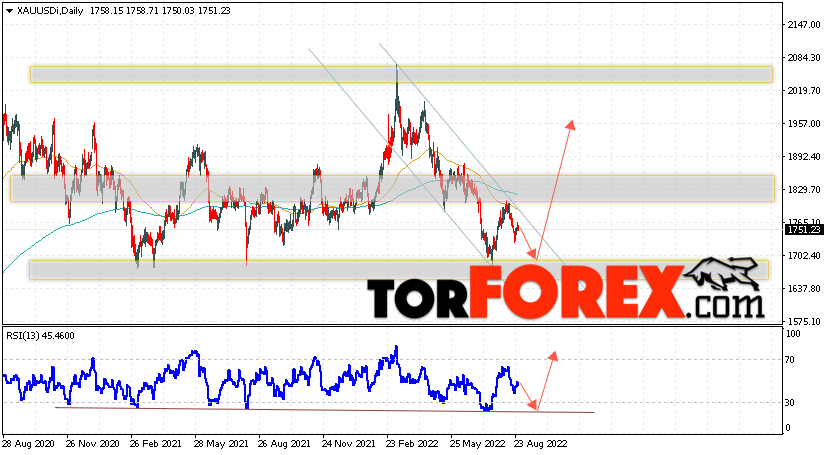The width and height of the screenshot is (828, 455).
Task: Click the 1702.40 price scale label
Action: click(x=805, y=255)
